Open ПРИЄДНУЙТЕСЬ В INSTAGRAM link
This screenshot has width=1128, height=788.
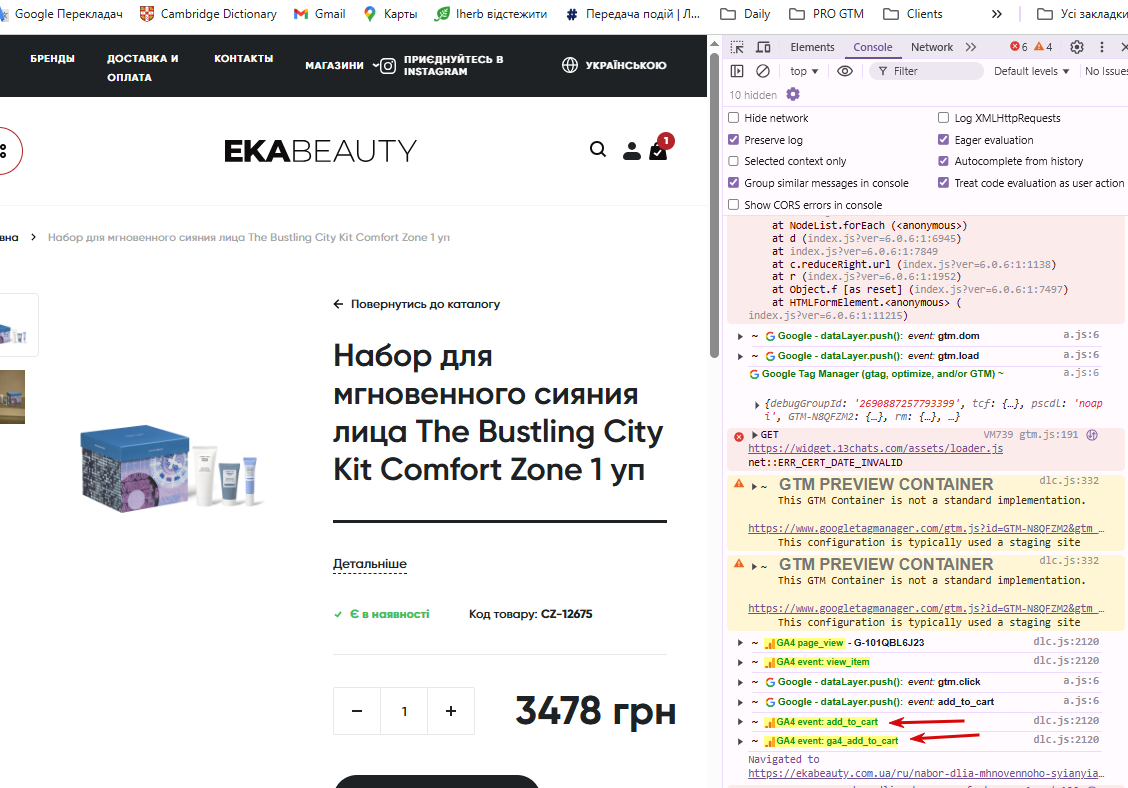click(x=453, y=65)
